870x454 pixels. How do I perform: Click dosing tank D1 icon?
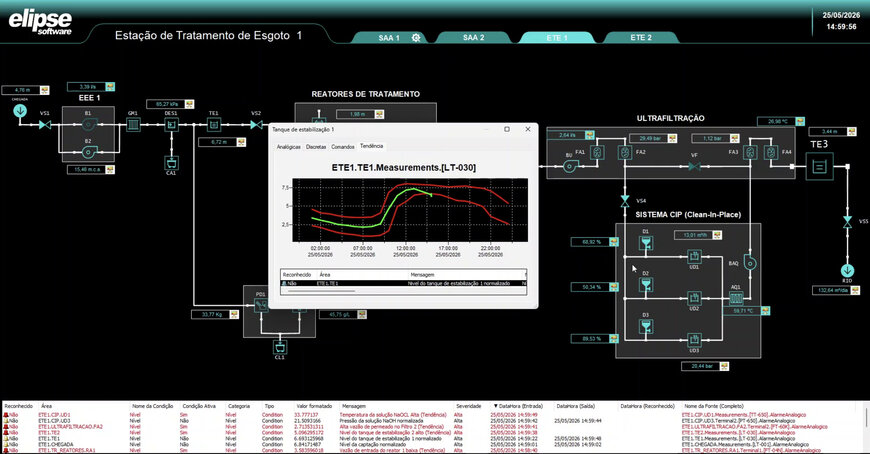[x=646, y=243]
